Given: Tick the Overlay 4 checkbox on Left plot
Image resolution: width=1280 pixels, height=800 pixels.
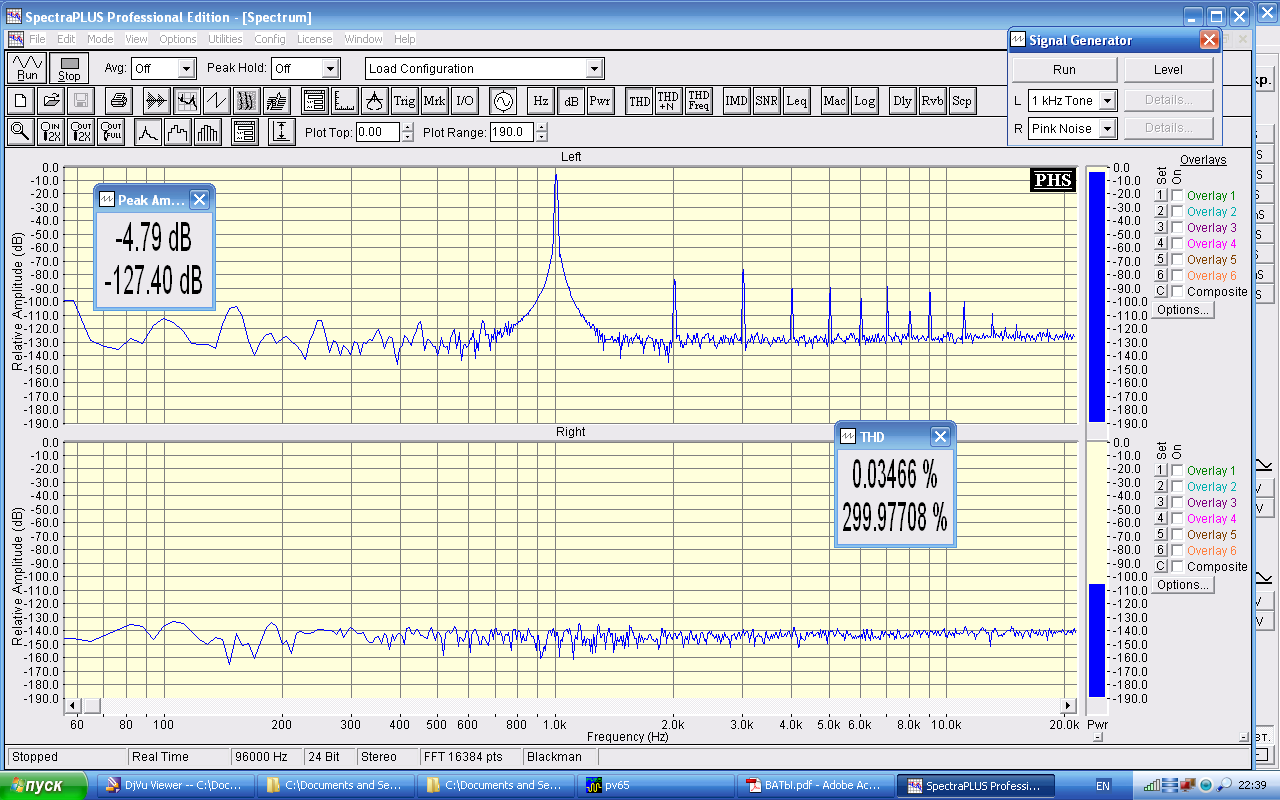Looking at the screenshot, I should coord(1178,244).
